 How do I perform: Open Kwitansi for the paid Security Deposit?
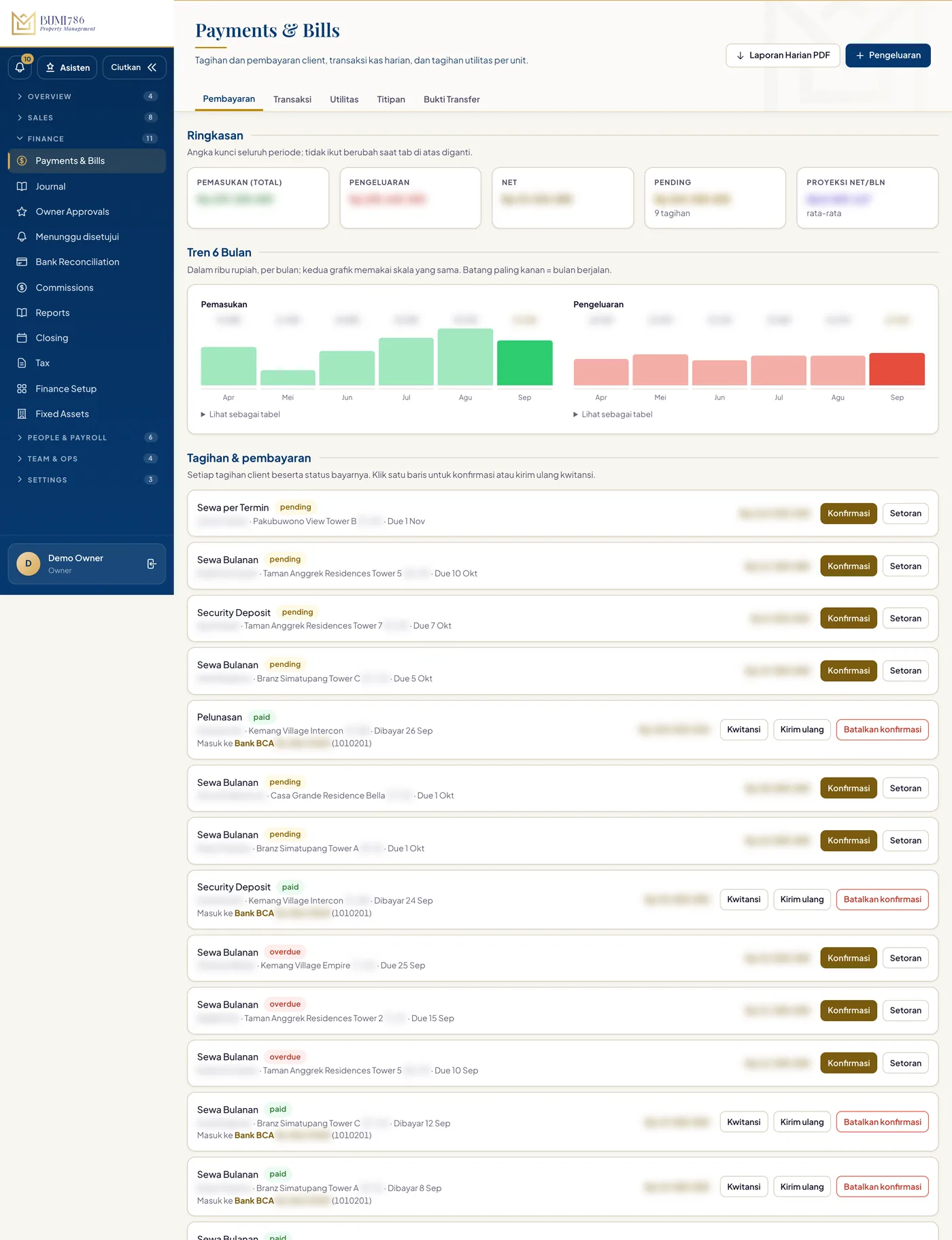(x=744, y=899)
